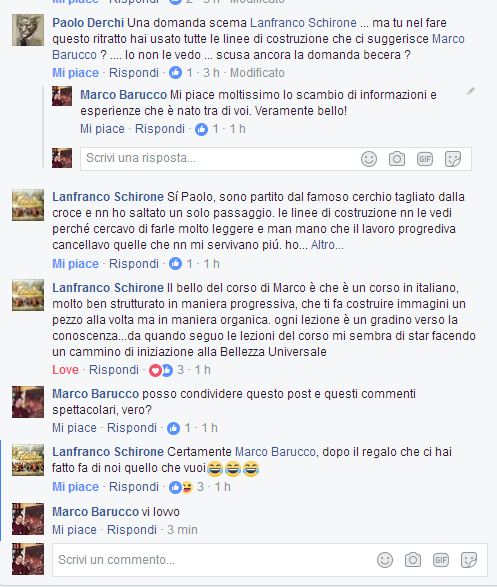Insert GIF in the reply box
Image resolution: width=497 pixels, height=587 pixels.
pos(425,159)
